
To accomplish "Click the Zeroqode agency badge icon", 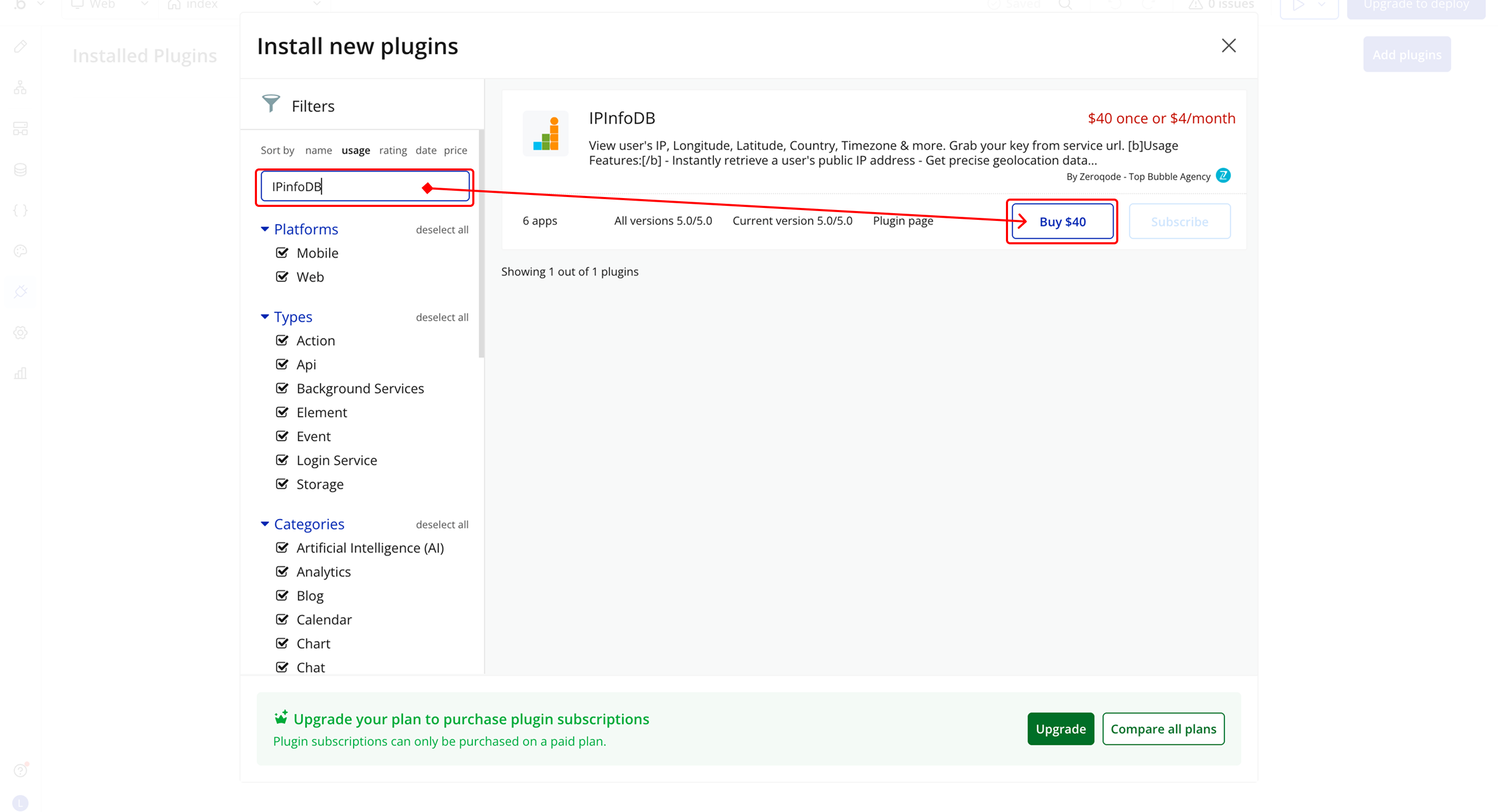I will tap(1223, 176).
